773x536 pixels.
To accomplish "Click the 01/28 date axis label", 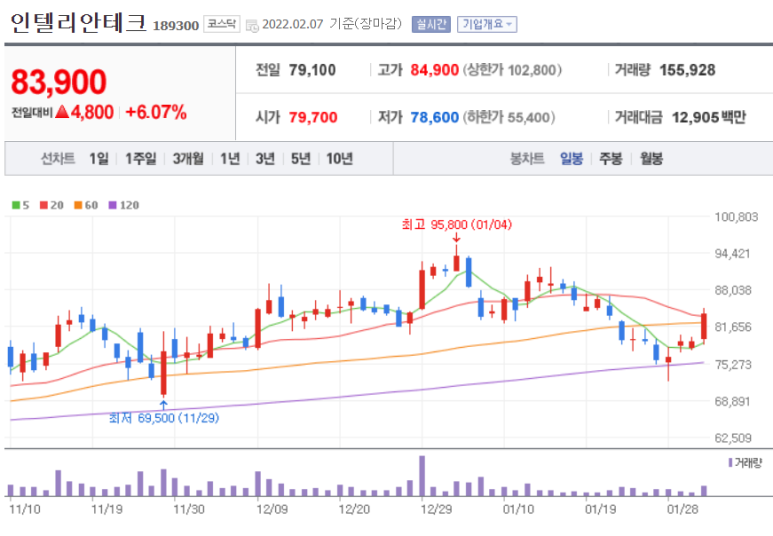I will [682, 509].
